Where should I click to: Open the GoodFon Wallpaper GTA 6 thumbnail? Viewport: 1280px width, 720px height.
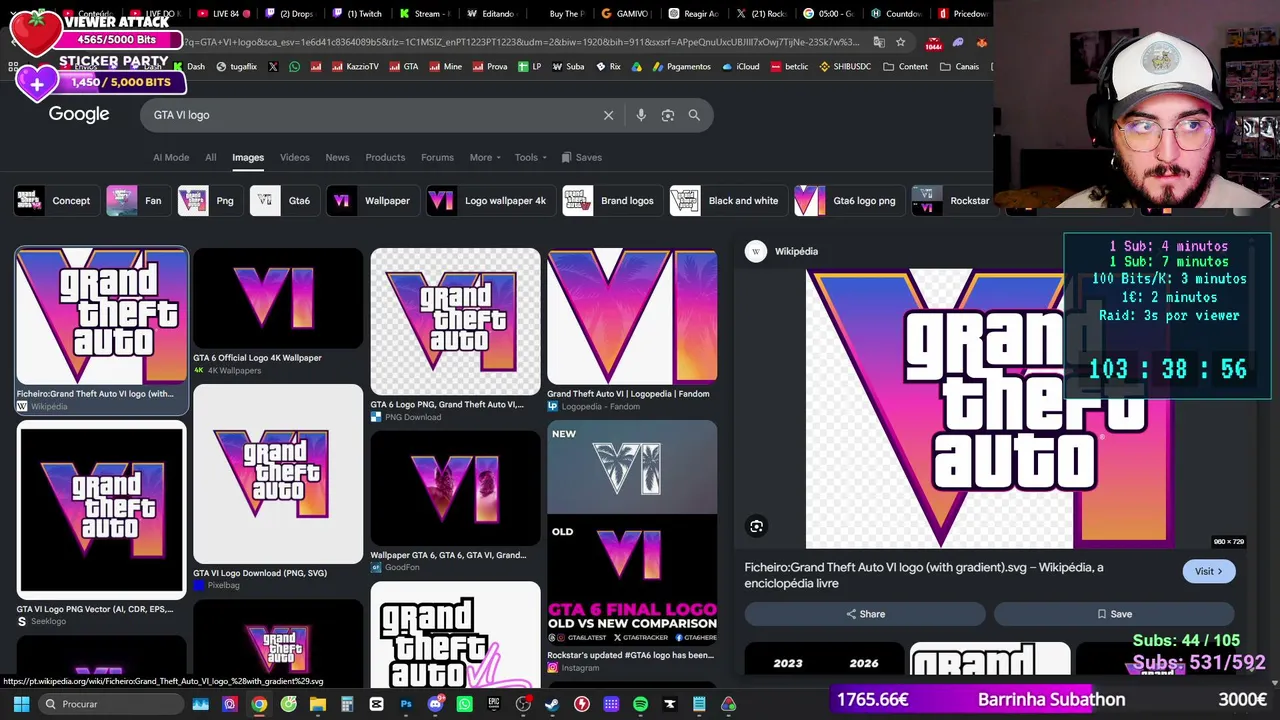click(455, 488)
